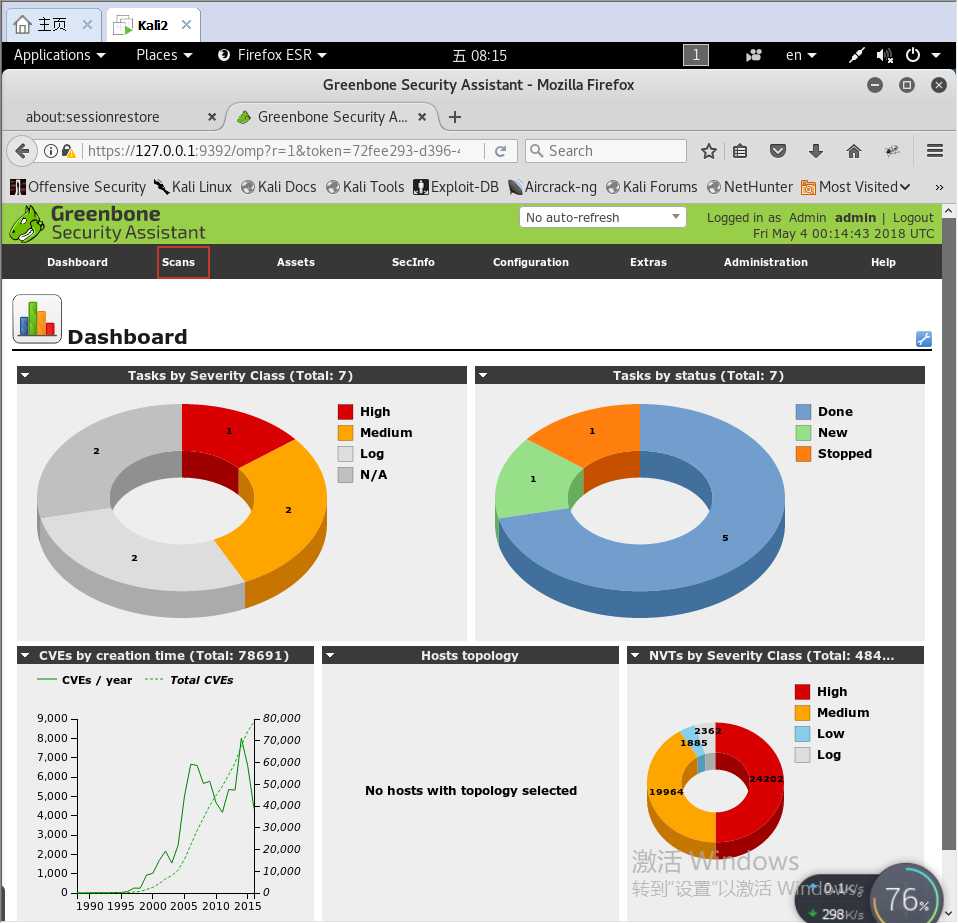Open a new Firefox tab
This screenshot has width=958, height=923.
pyautogui.click(x=455, y=117)
